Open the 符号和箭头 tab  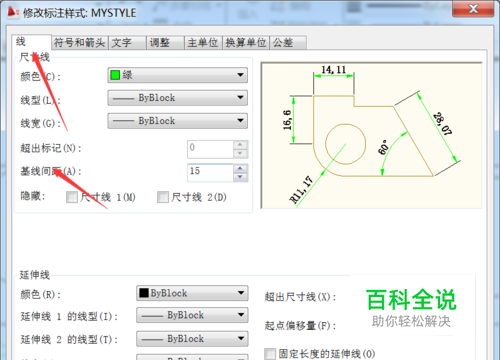(80, 43)
